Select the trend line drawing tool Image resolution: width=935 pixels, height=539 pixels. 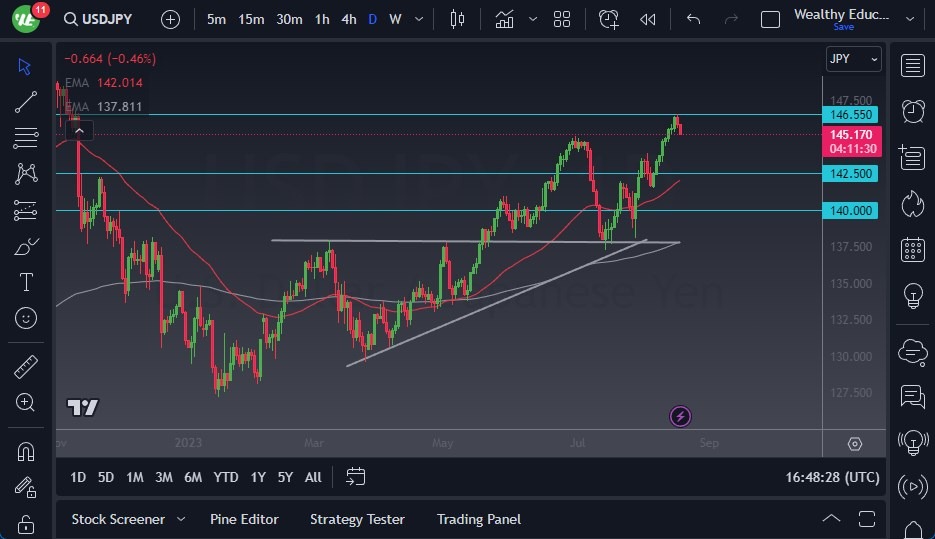coord(26,101)
